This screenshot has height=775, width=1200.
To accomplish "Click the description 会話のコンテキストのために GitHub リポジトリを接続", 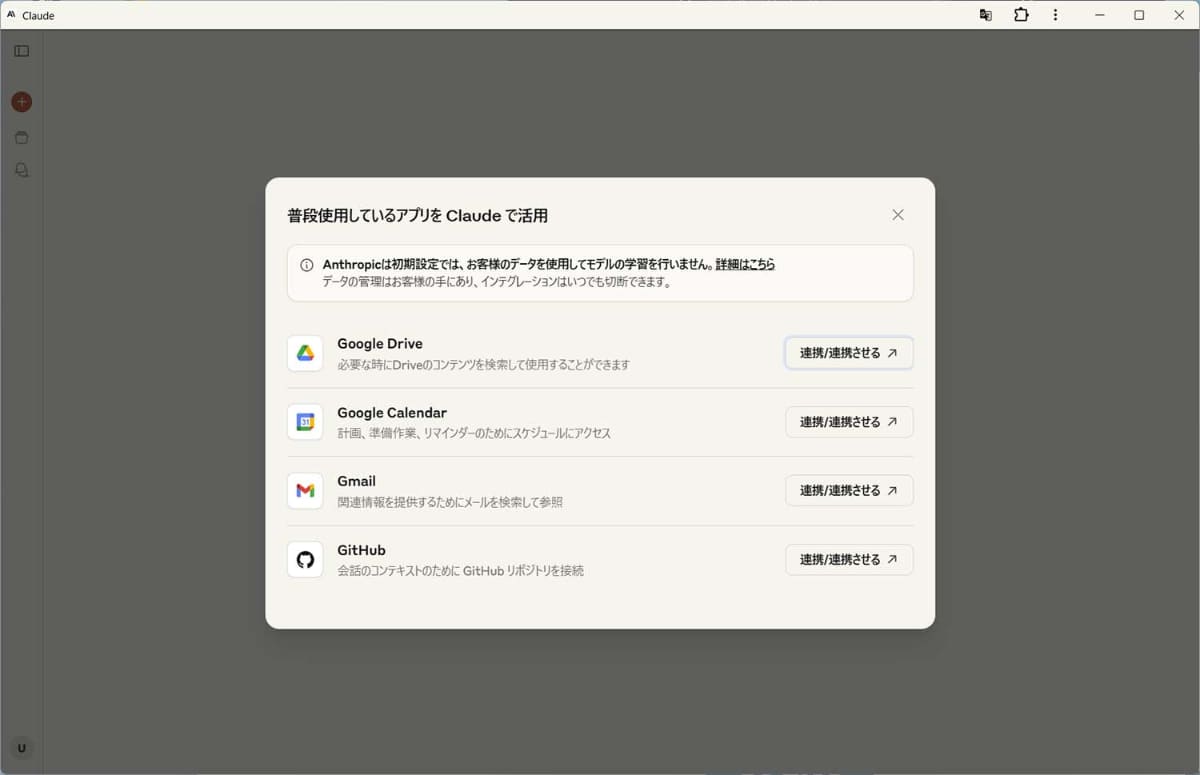I will coord(461,571).
